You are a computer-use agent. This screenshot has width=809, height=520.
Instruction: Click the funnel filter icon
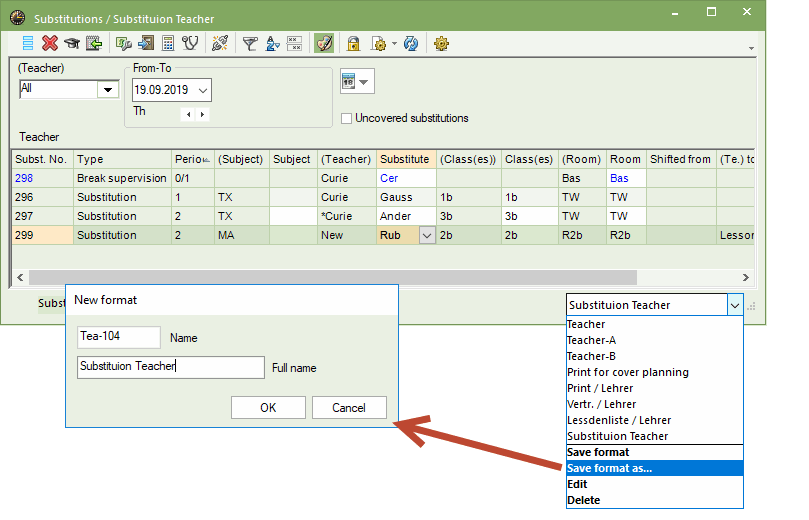coord(250,44)
